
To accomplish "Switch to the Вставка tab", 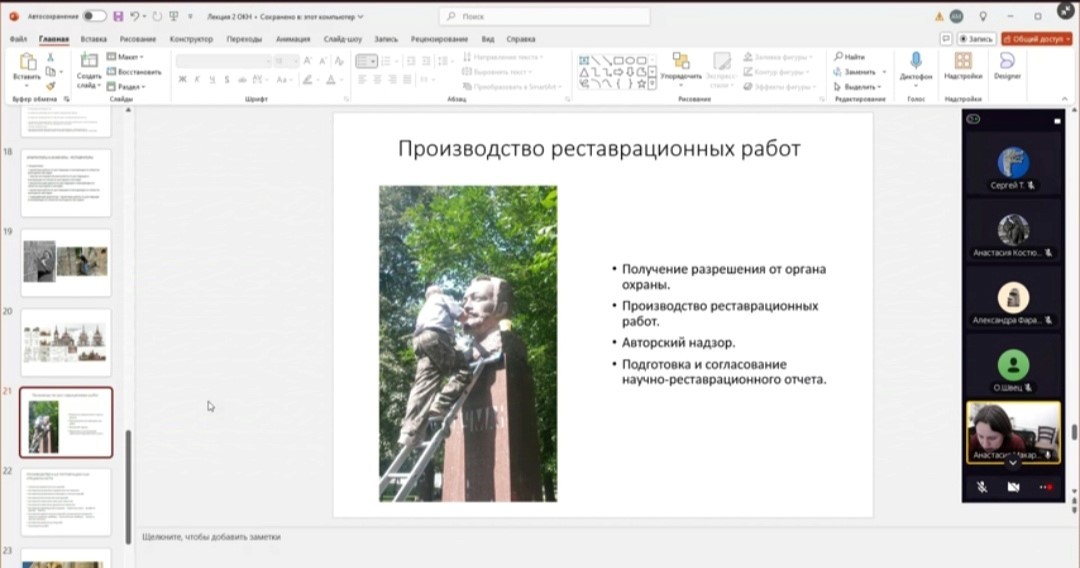I will 93,39.
